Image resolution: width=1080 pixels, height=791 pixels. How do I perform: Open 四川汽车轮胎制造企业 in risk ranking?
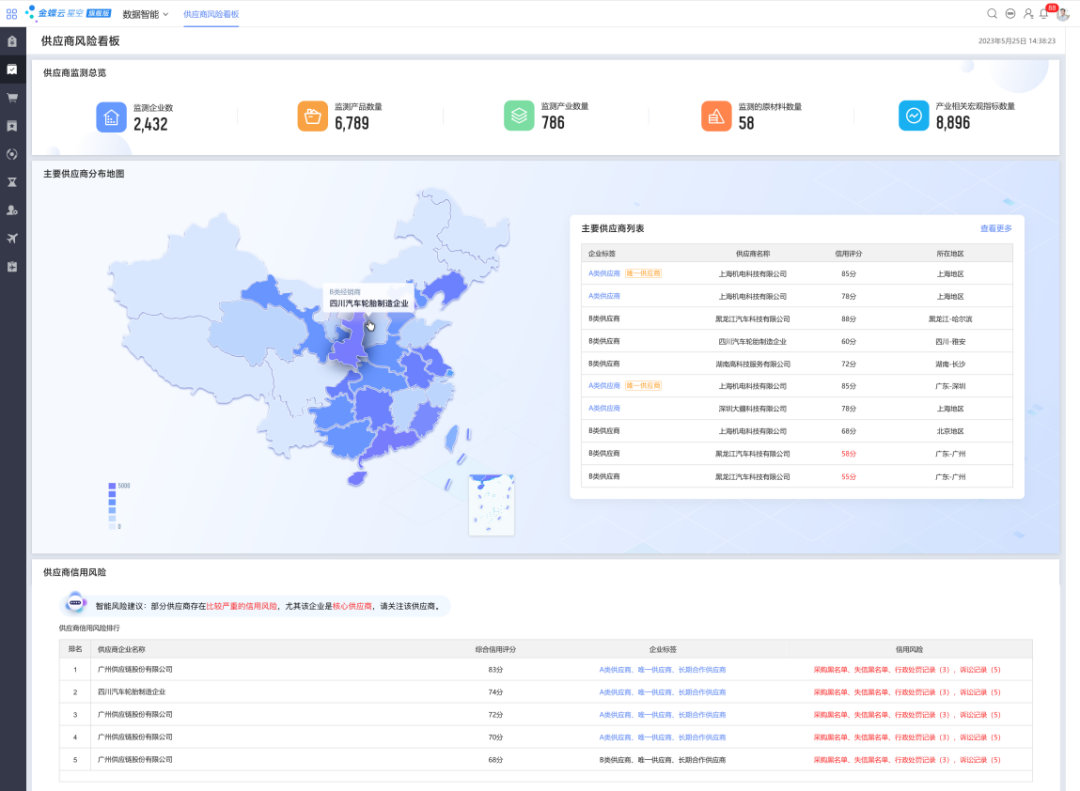(x=132, y=692)
